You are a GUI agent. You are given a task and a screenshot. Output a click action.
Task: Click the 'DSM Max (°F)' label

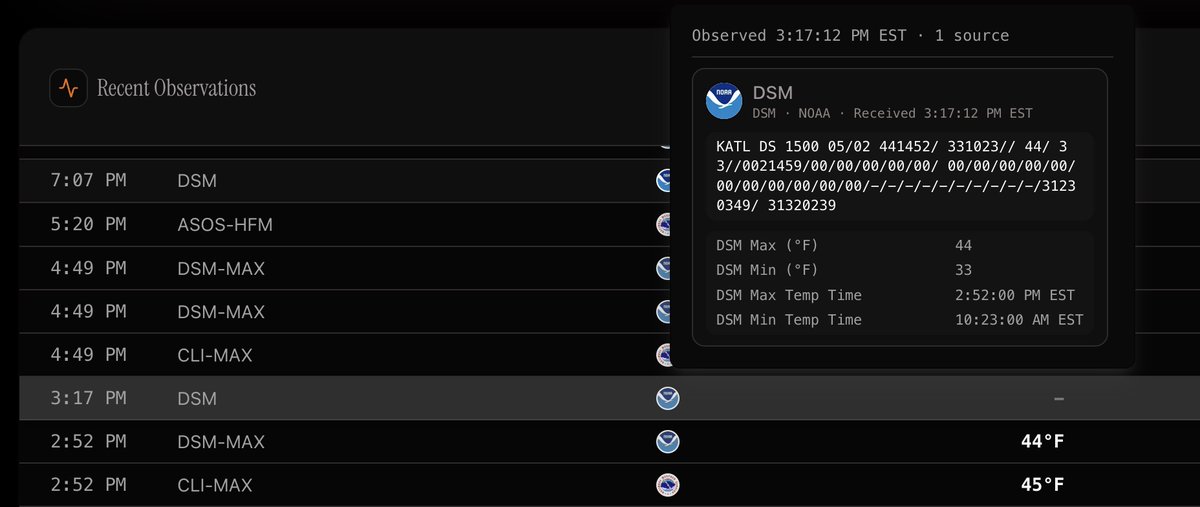click(767, 245)
